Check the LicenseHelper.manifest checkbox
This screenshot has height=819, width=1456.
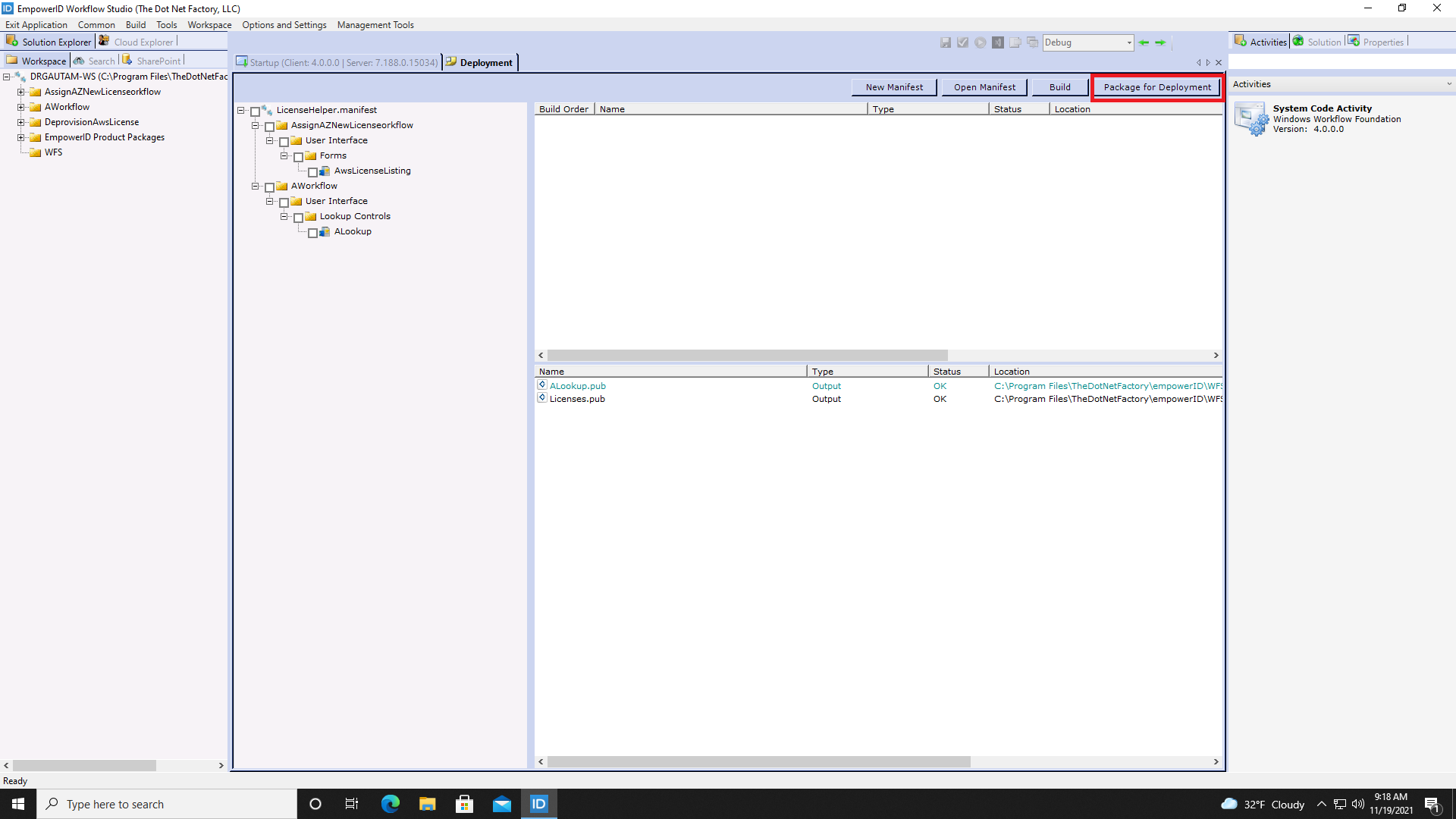click(x=255, y=110)
